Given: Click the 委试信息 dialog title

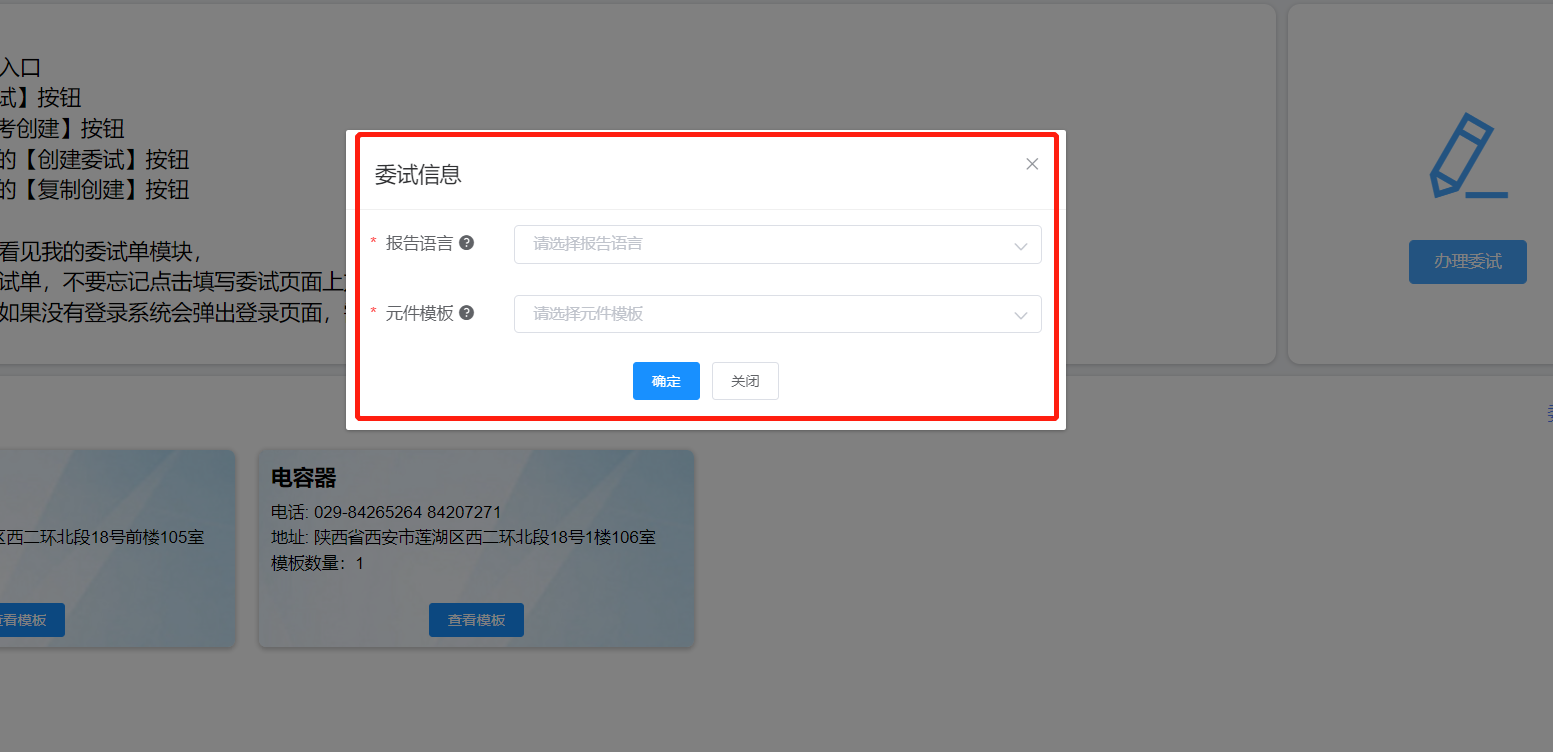Looking at the screenshot, I should [x=418, y=175].
